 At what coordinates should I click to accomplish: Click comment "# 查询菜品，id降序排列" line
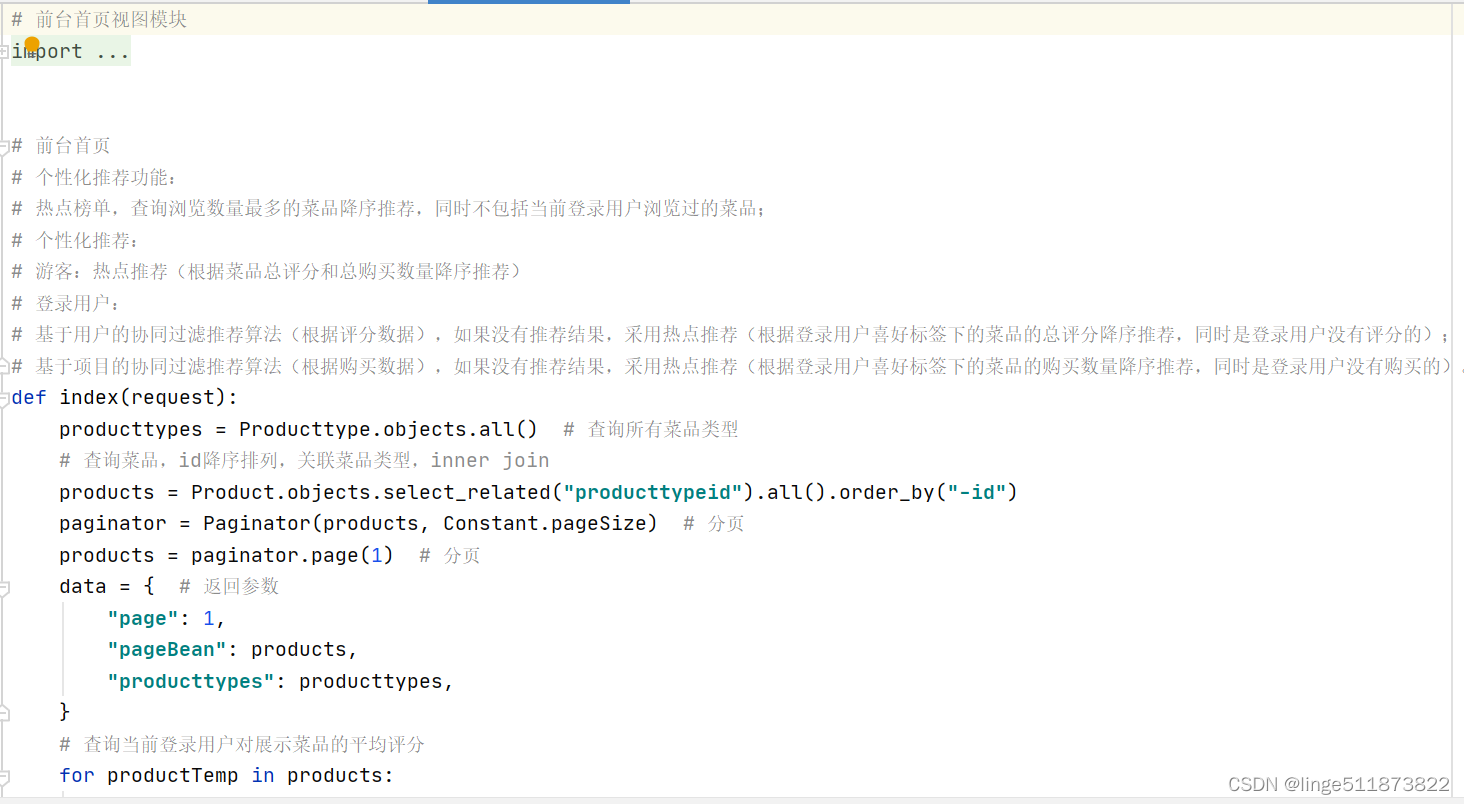304,460
